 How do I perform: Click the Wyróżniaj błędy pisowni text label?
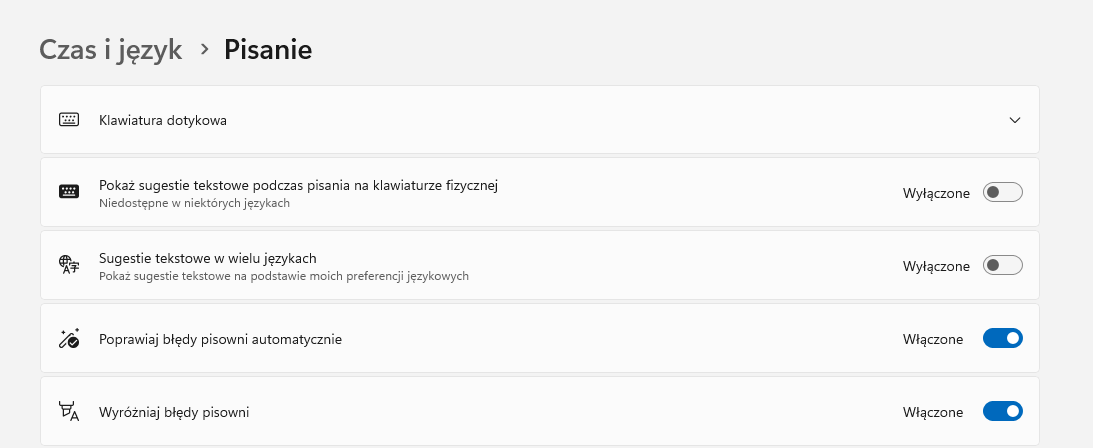point(174,412)
